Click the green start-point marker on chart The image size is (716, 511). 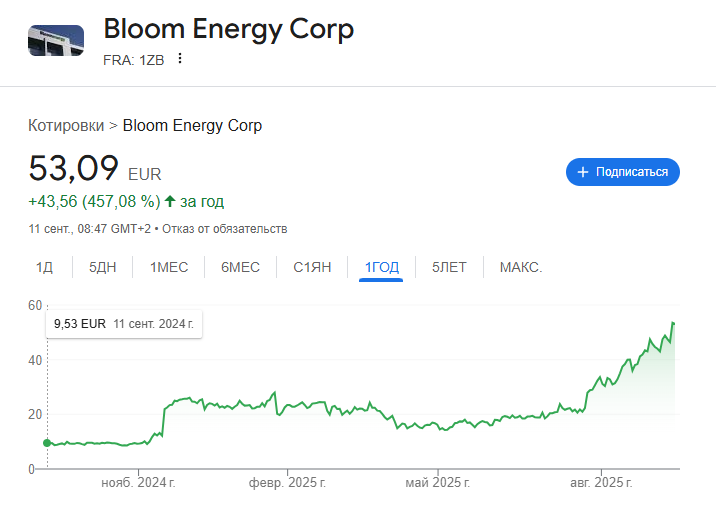click(46, 442)
